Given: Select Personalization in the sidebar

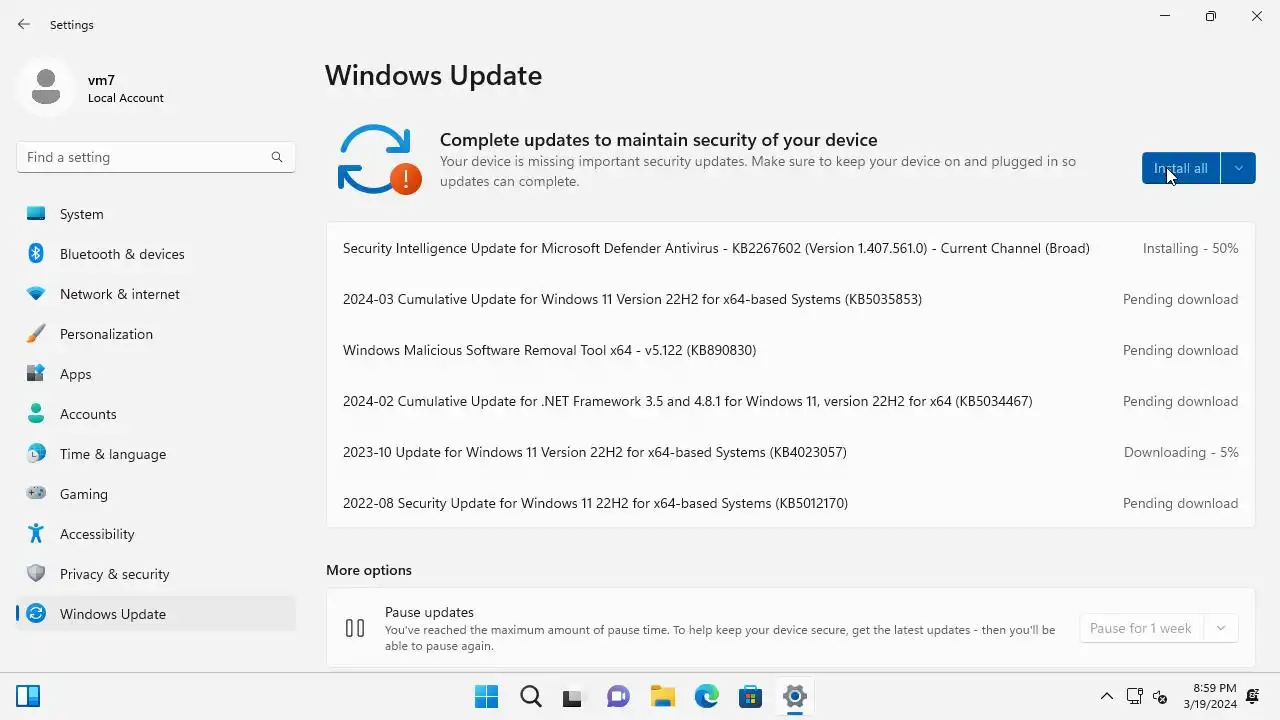Looking at the screenshot, I should click(156, 334).
